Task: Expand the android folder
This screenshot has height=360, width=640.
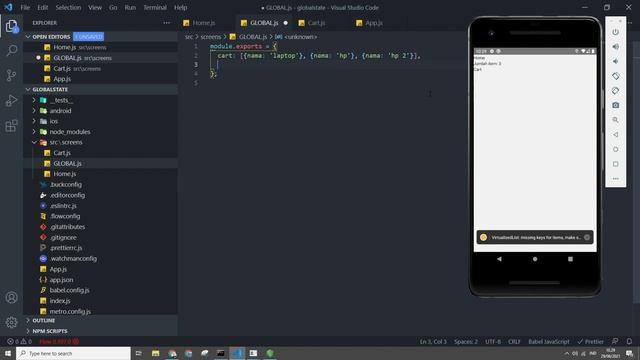Action: [x=34, y=111]
